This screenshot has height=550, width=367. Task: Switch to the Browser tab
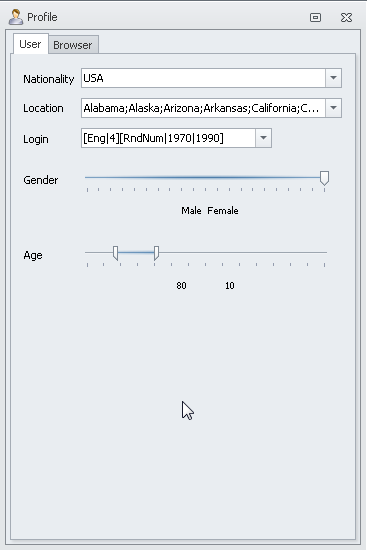[73, 45]
